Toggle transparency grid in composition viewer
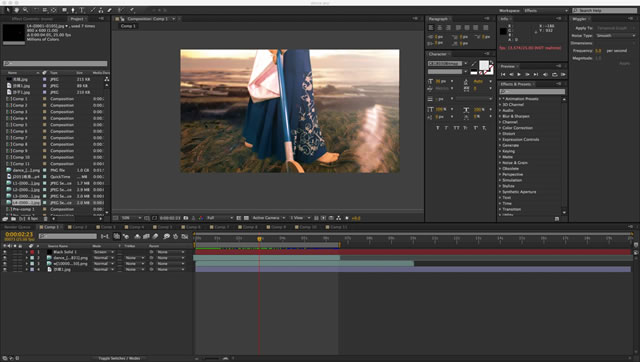The width and height of the screenshot is (640, 362). (x=247, y=218)
